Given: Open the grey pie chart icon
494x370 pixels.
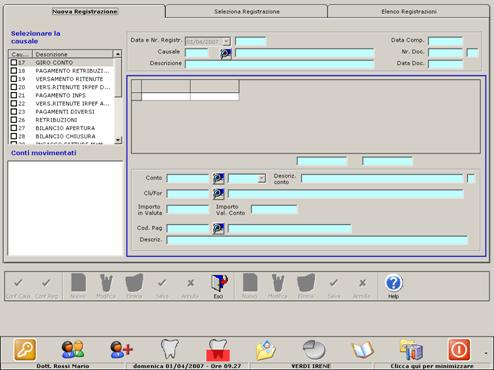Looking at the screenshot, I should pyautogui.click(x=314, y=349).
